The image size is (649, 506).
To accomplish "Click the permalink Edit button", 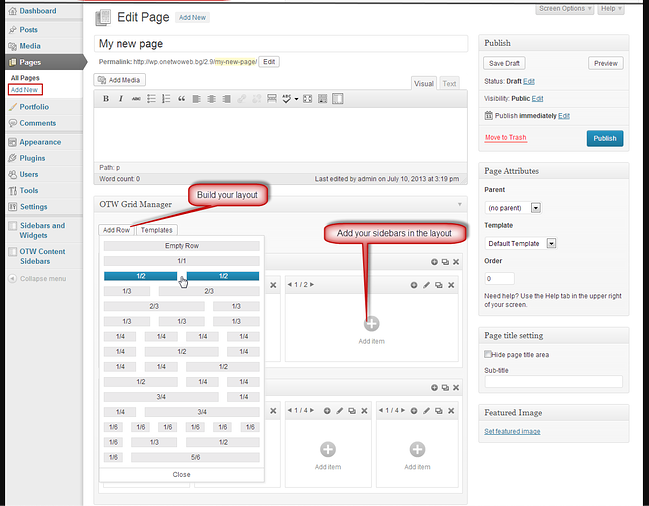I will [x=269, y=62].
